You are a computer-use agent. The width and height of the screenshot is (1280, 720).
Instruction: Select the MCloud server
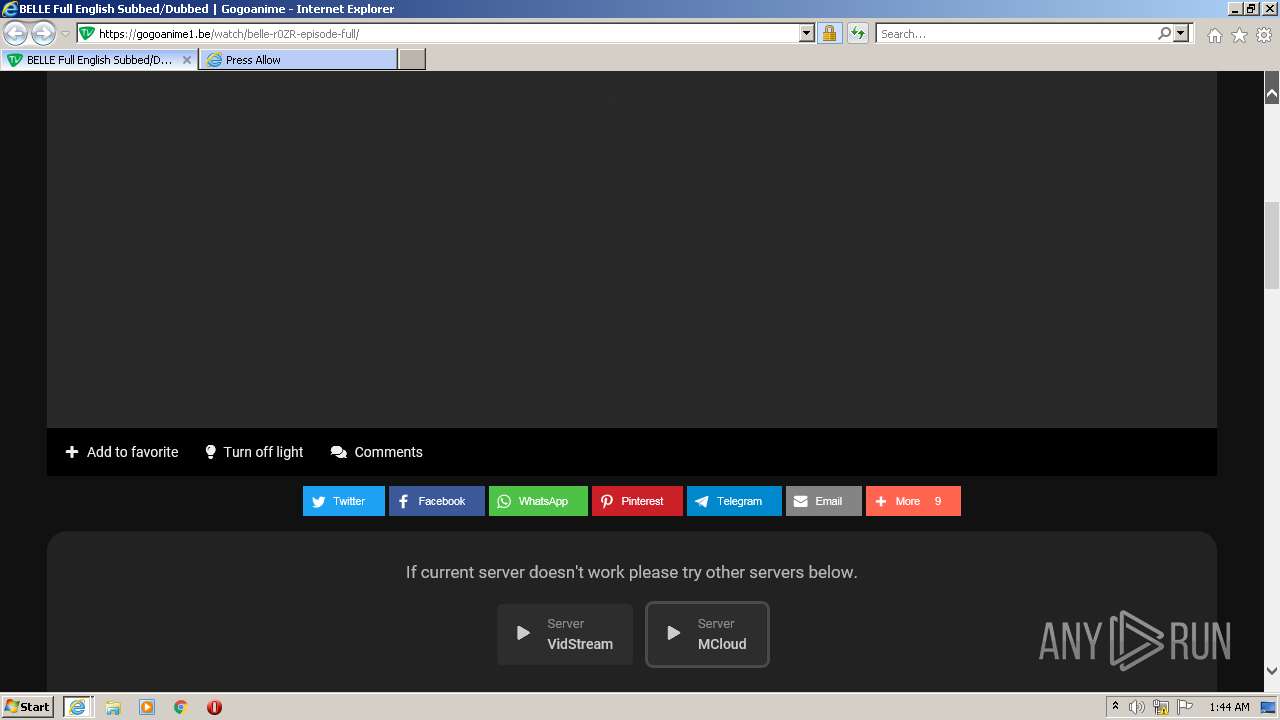(x=707, y=634)
